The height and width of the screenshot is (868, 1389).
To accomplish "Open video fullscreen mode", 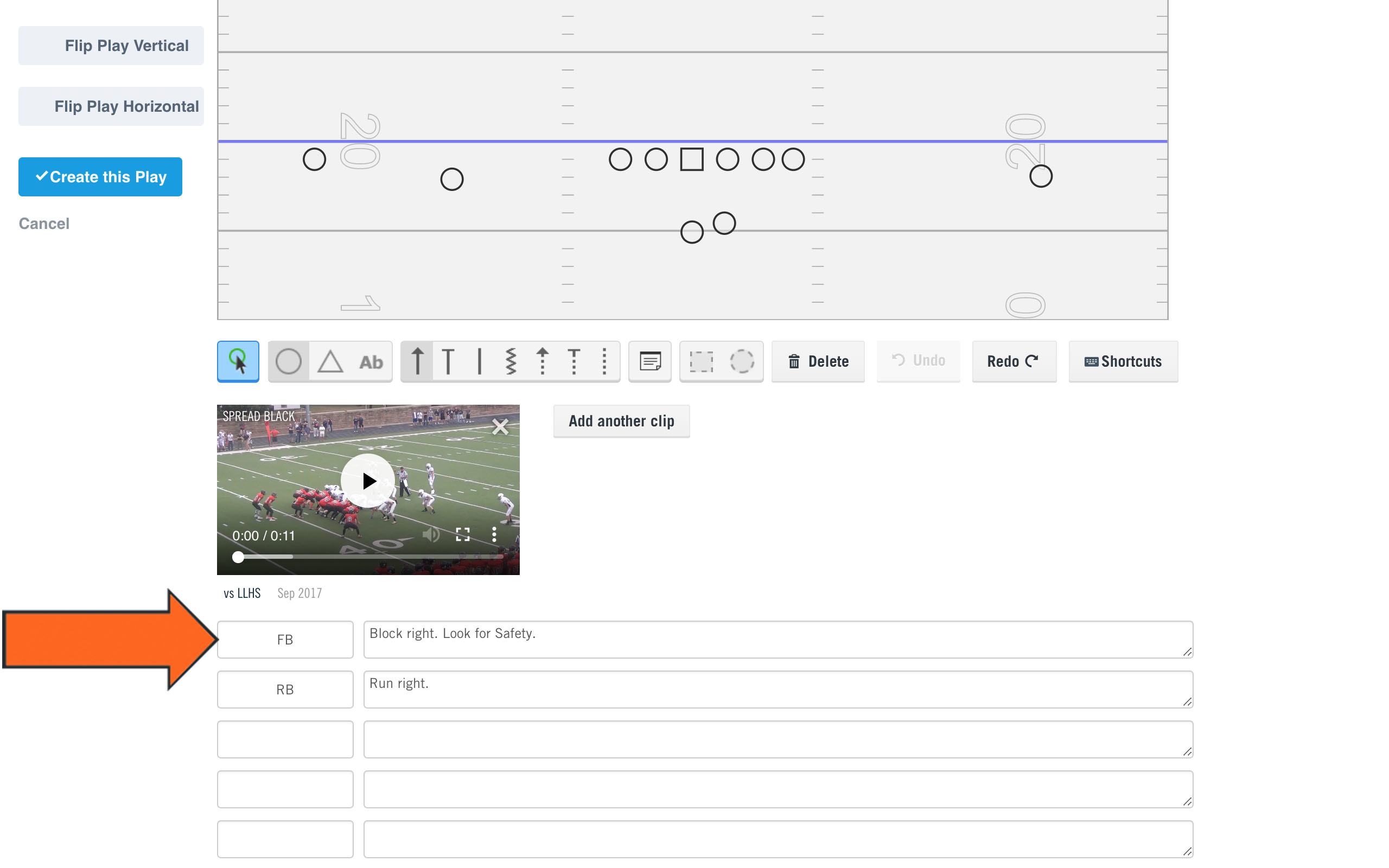I will [x=463, y=535].
